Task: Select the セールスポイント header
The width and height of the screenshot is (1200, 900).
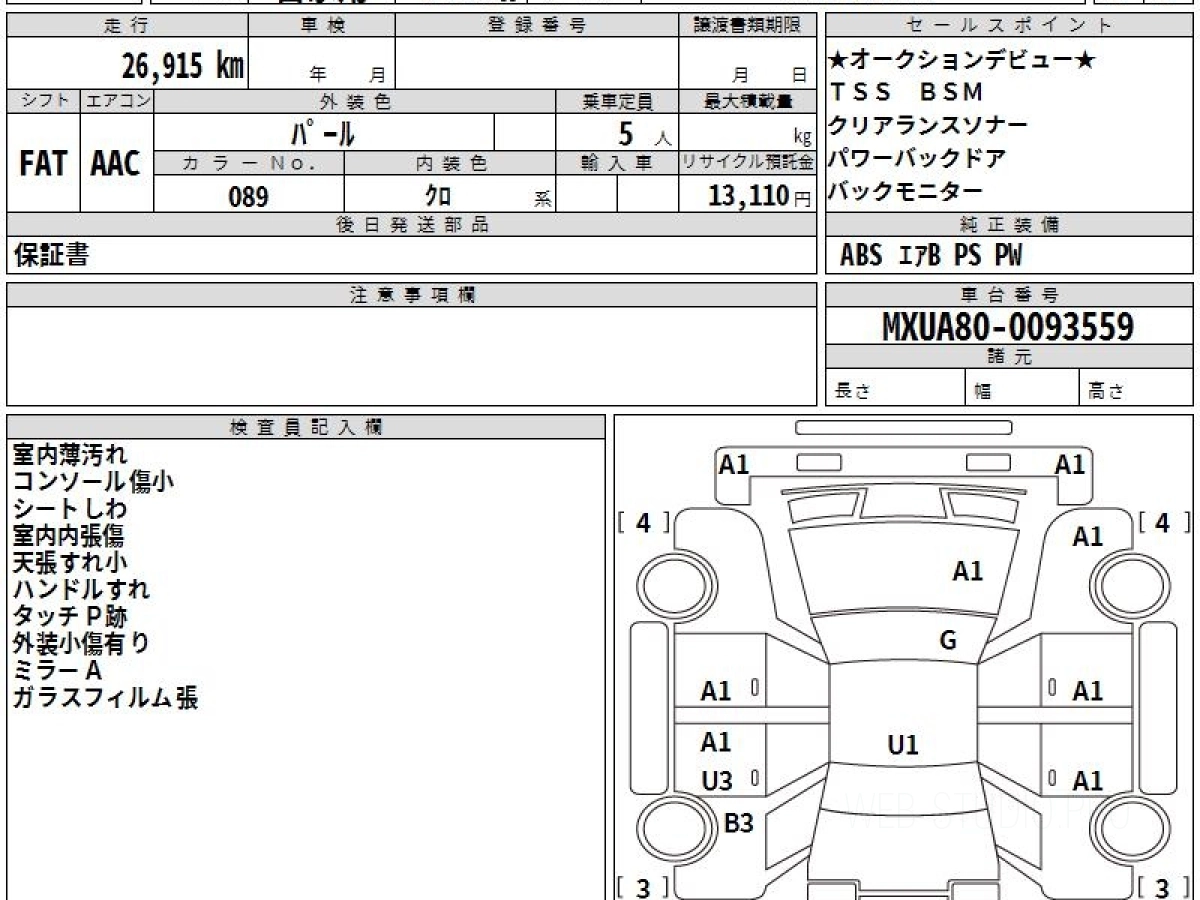Action: click(1009, 26)
